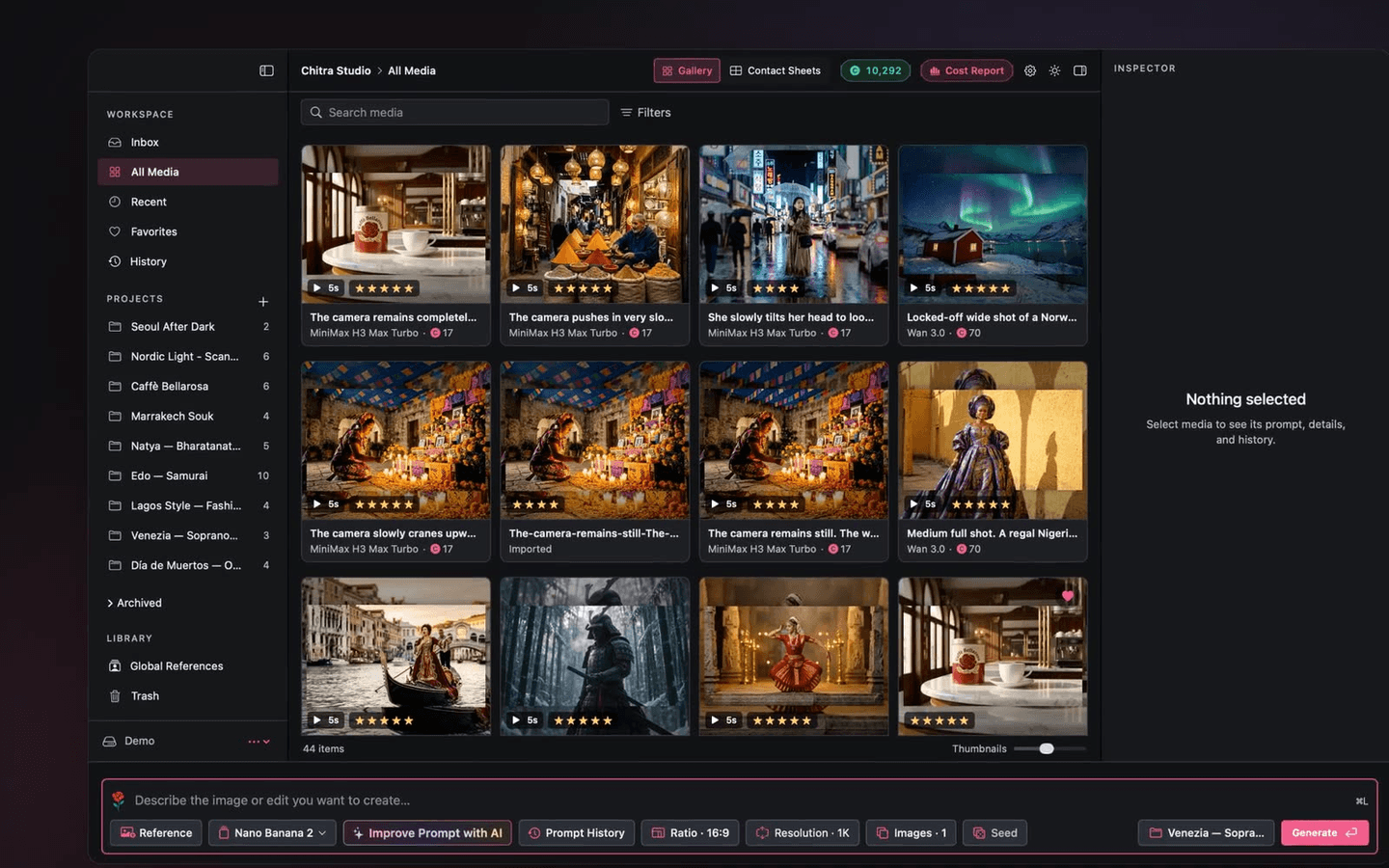1389x868 pixels.
Task: Unfavorite the coffee thumbnail via heart icon
Action: pos(1068,596)
